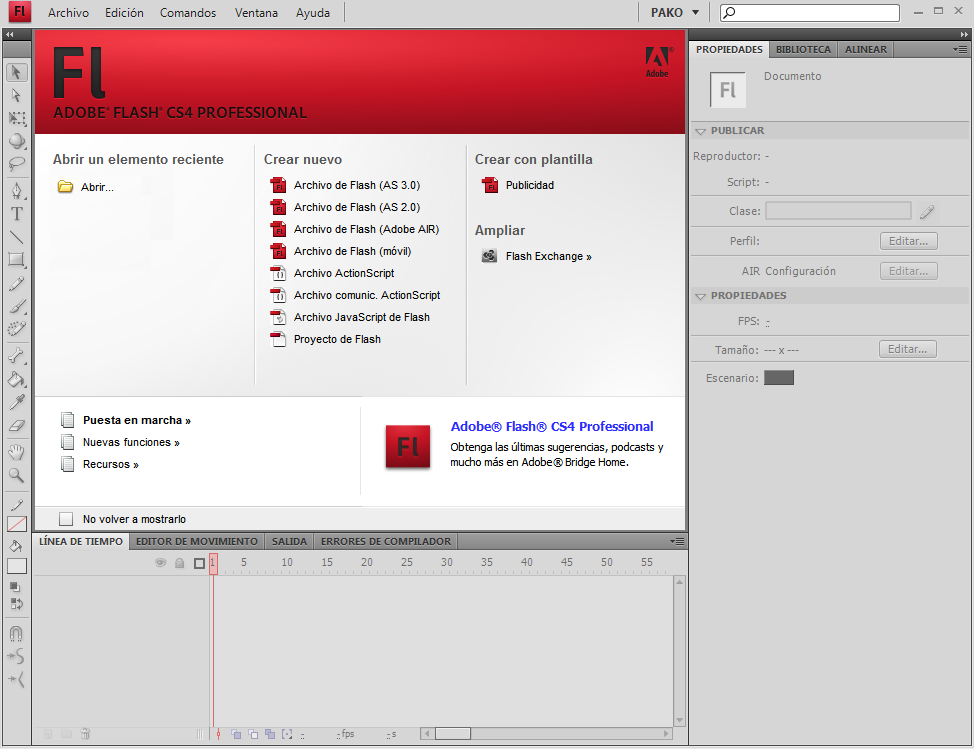The width and height of the screenshot is (974, 749).
Task: Select the Text tool
Action: pyautogui.click(x=17, y=214)
